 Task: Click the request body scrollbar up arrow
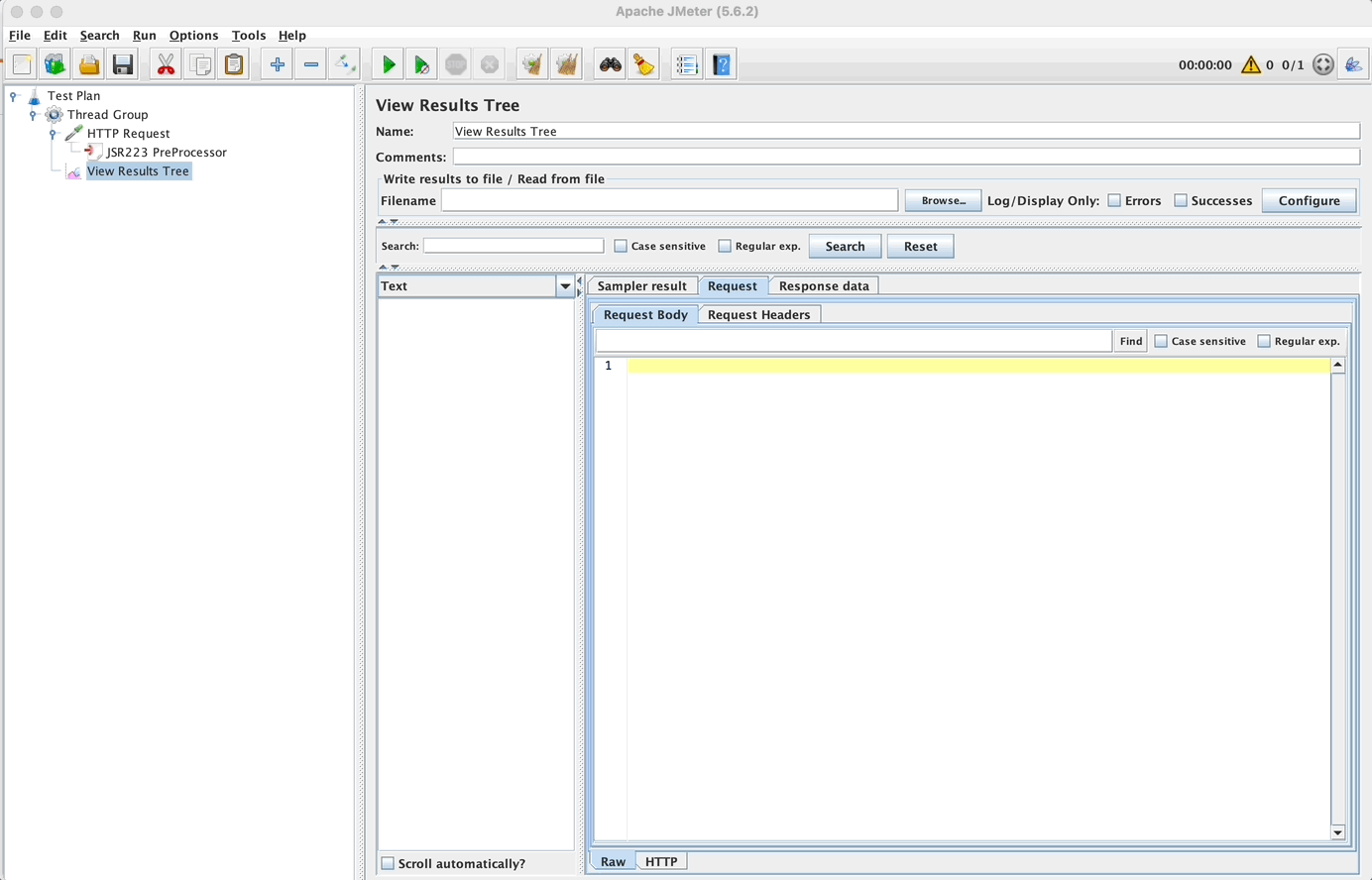point(1338,366)
